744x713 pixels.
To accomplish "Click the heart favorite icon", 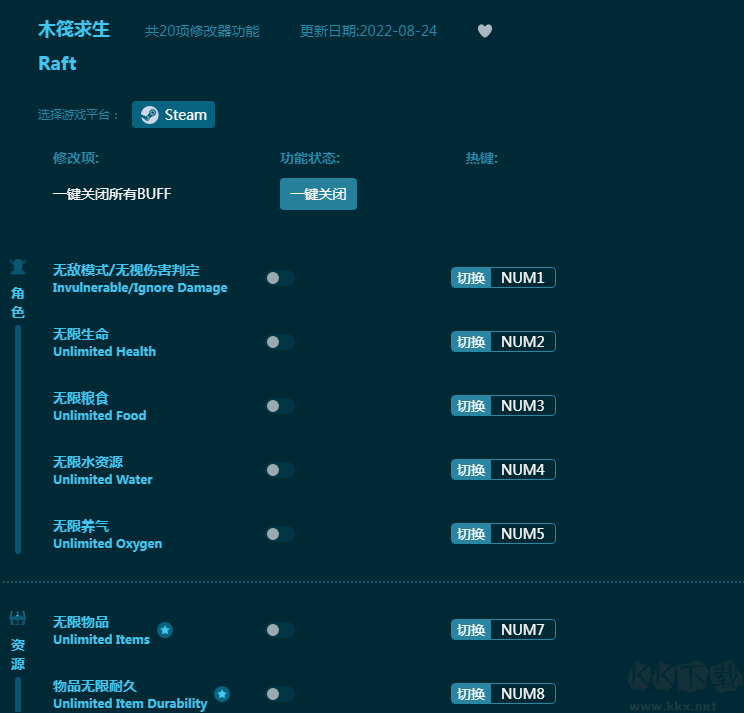I will [484, 31].
